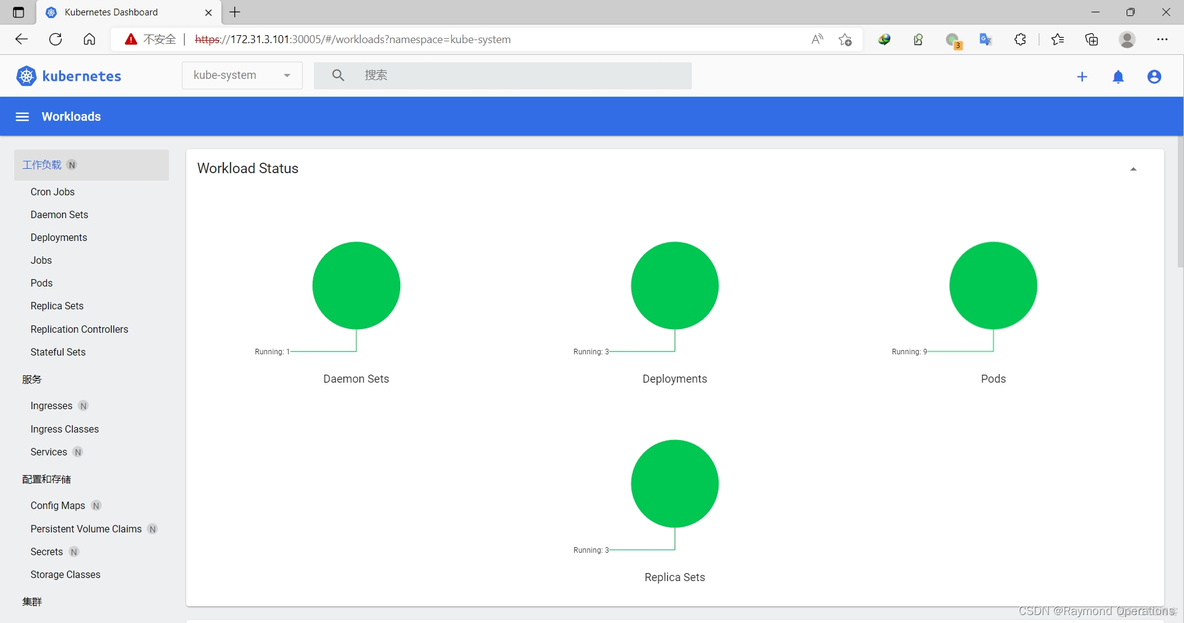Open the notifications bell
The height and width of the screenshot is (623, 1184).
[x=1118, y=77]
